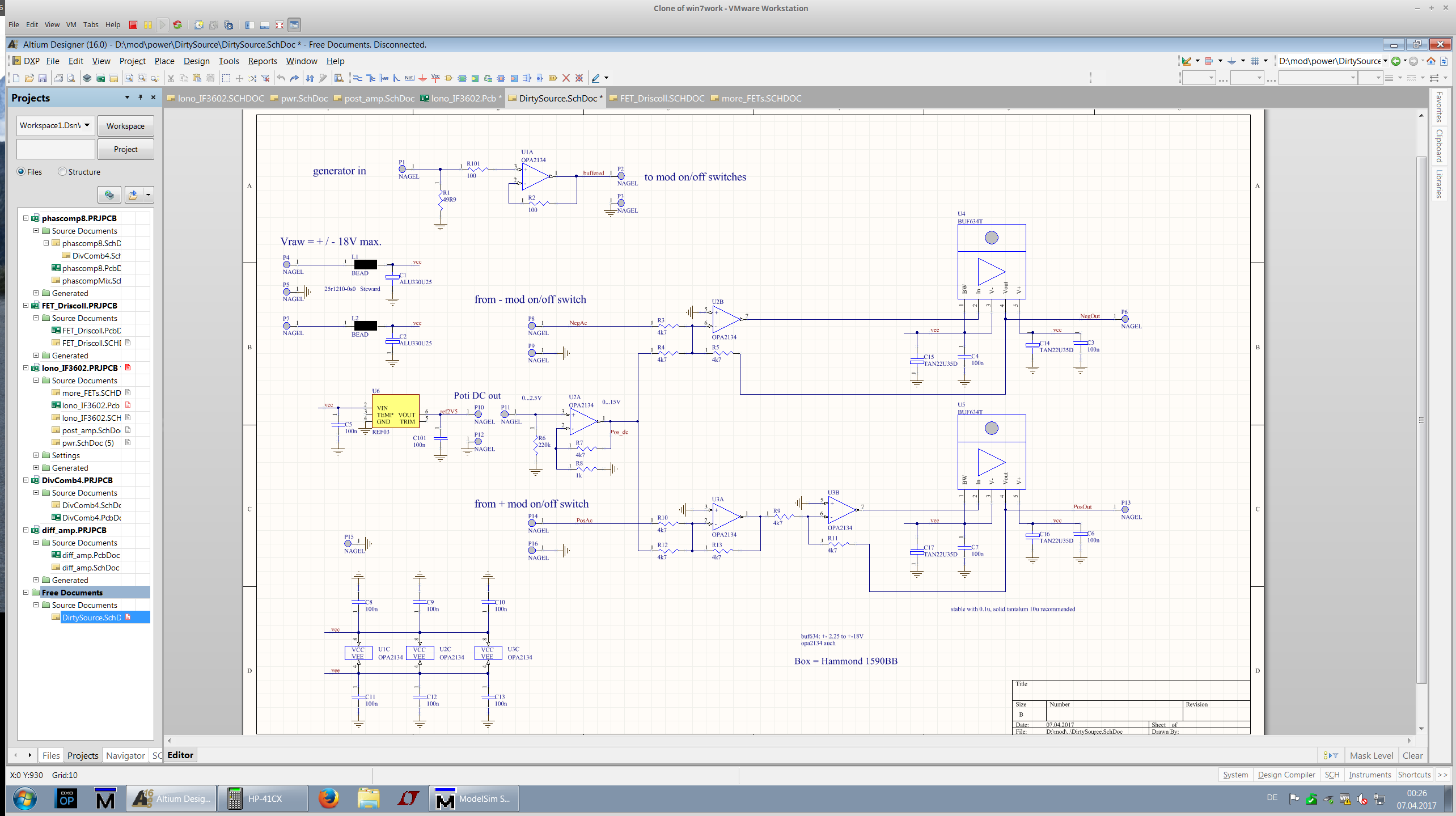Click the Clear Filter funnel icon
Image resolution: width=1456 pixels, height=816 pixels.
[x=265, y=78]
